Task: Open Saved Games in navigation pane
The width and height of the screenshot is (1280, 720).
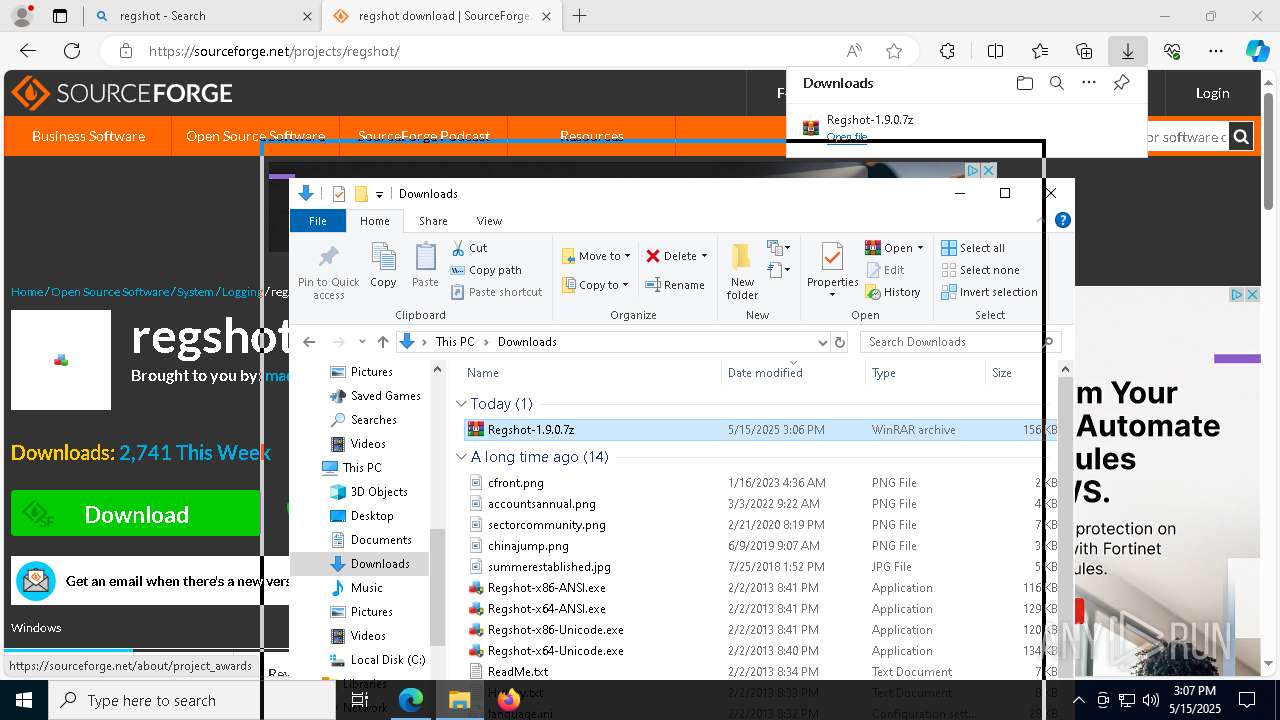Action: tap(385, 396)
